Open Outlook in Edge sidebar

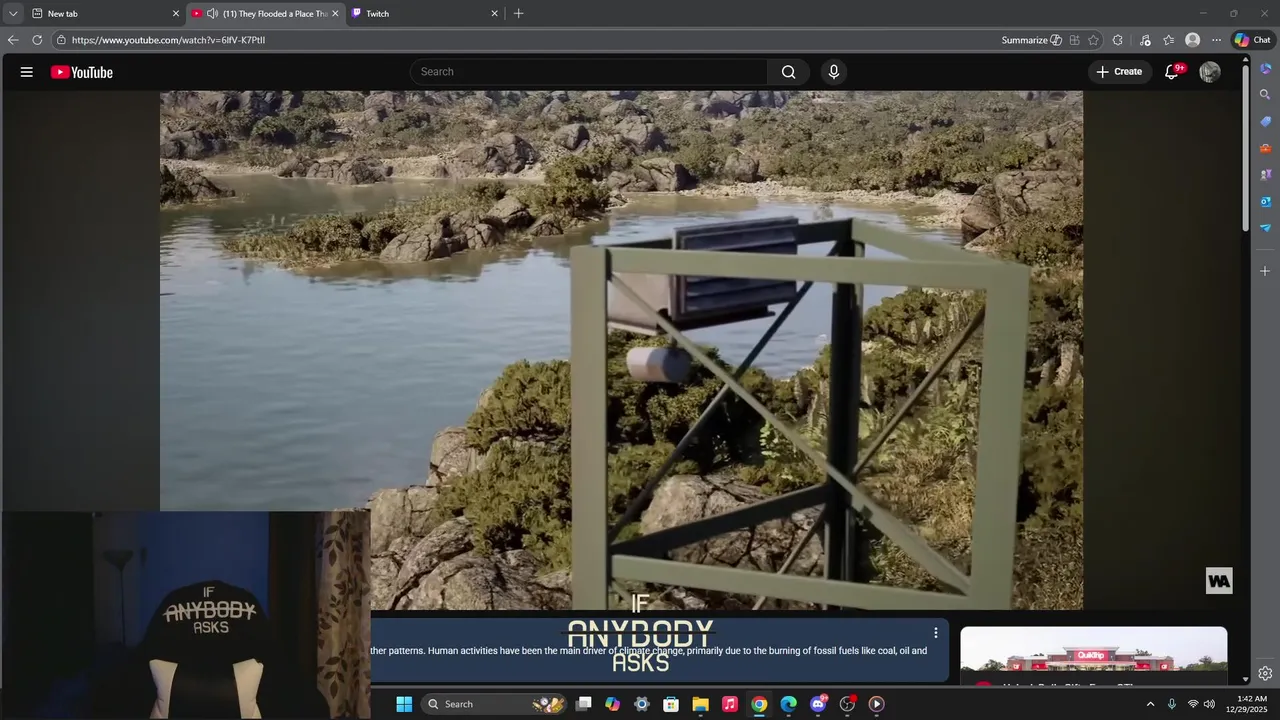tap(1265, 201)
